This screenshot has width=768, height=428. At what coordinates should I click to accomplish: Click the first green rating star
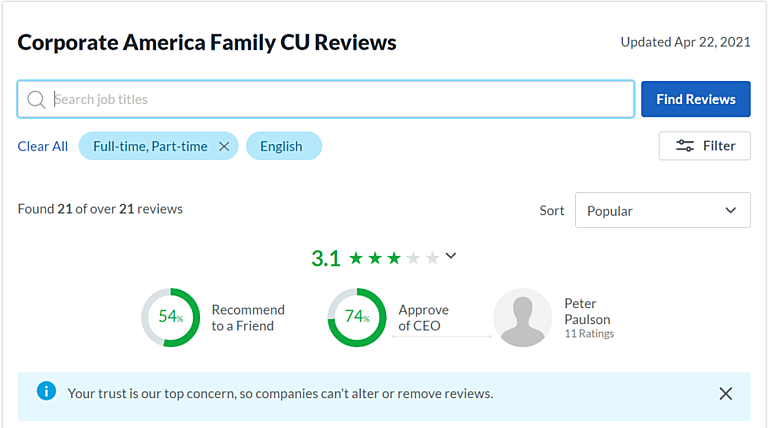point(356,258)
